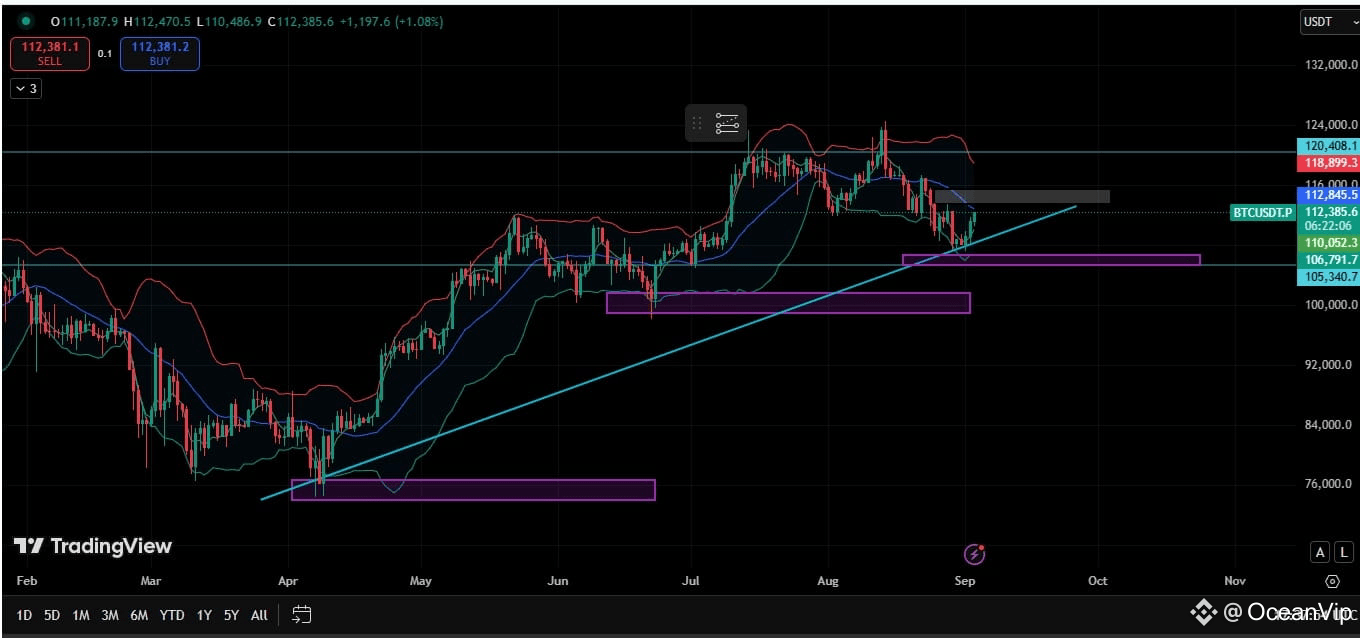Image resolution: width=1360 pixels, height=638 pixels.
Task: Select the 1Y time range
Action: click(204, 615)
